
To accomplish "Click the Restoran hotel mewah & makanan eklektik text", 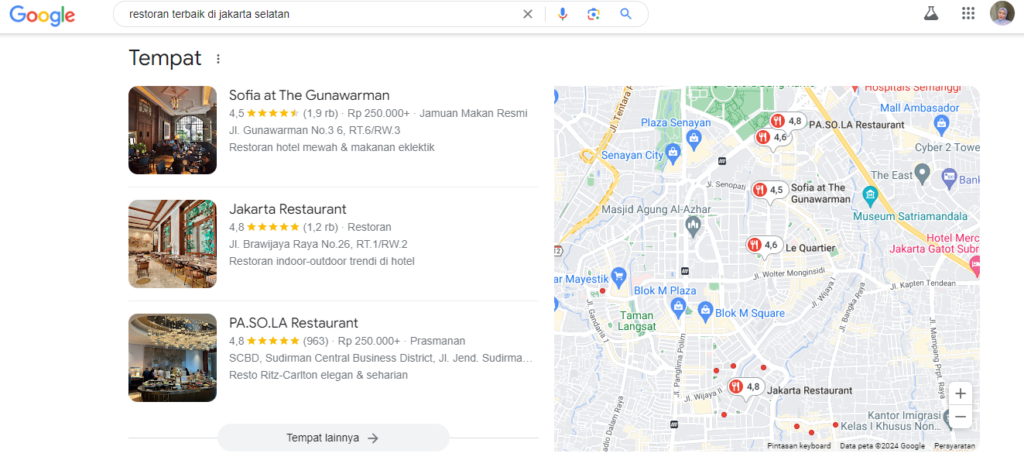I will [332, 147].
